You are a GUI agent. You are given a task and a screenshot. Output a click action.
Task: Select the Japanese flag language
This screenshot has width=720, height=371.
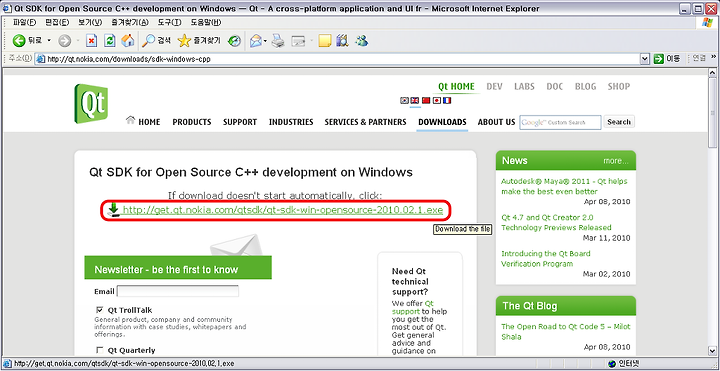437,100
